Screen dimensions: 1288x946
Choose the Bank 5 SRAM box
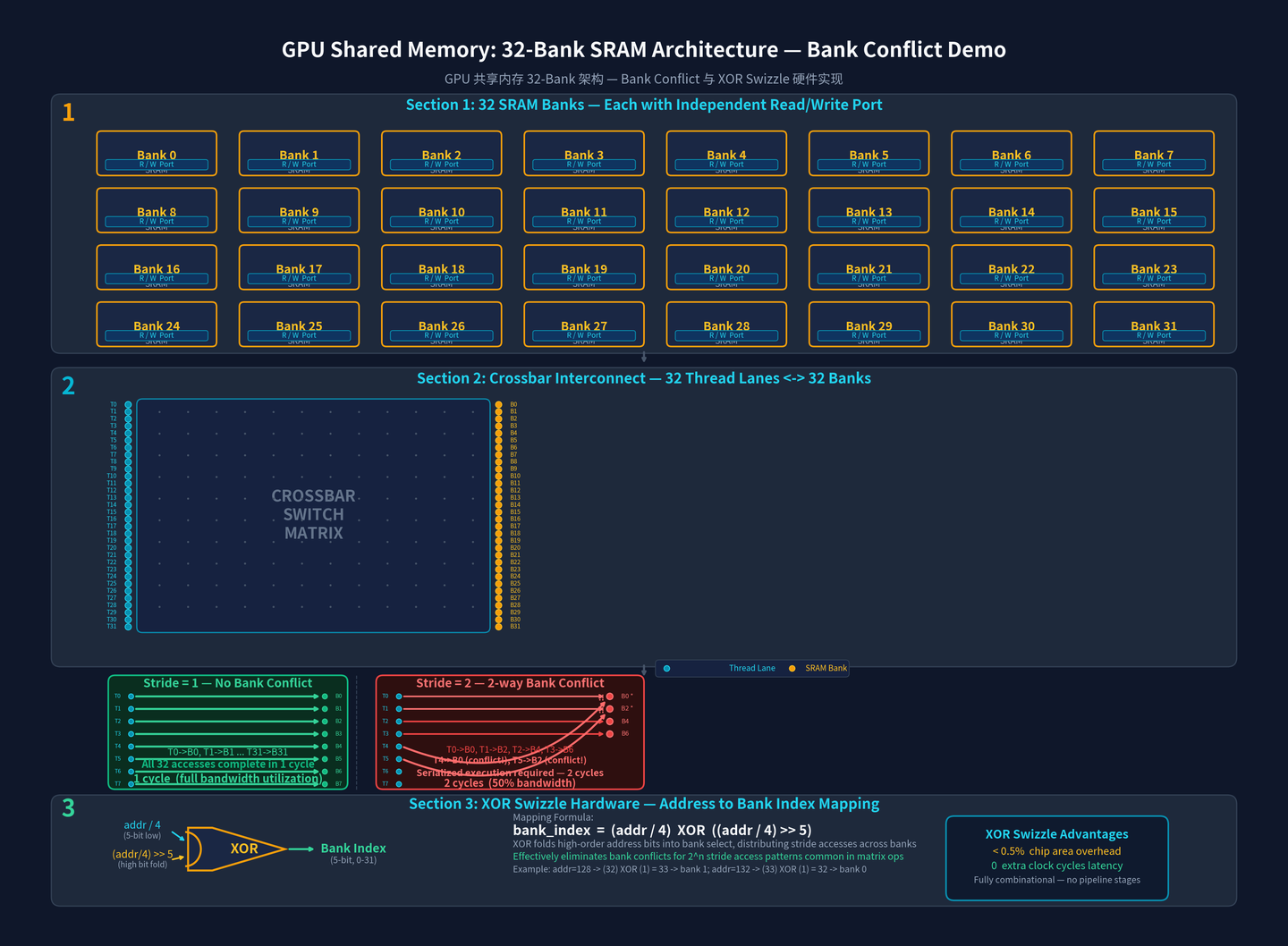pos(869,154)
